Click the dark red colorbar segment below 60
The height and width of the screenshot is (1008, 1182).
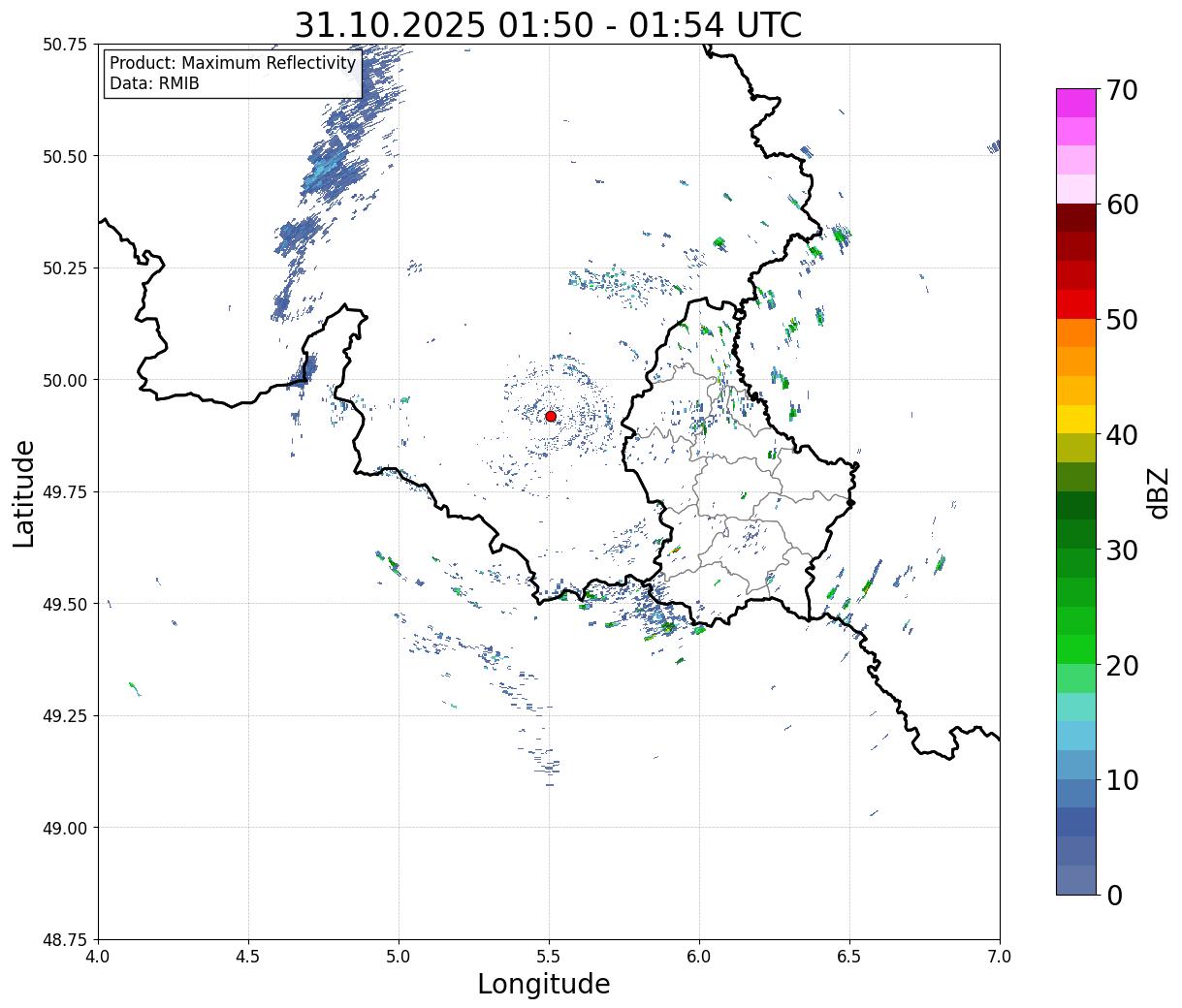coord(1076,218)
